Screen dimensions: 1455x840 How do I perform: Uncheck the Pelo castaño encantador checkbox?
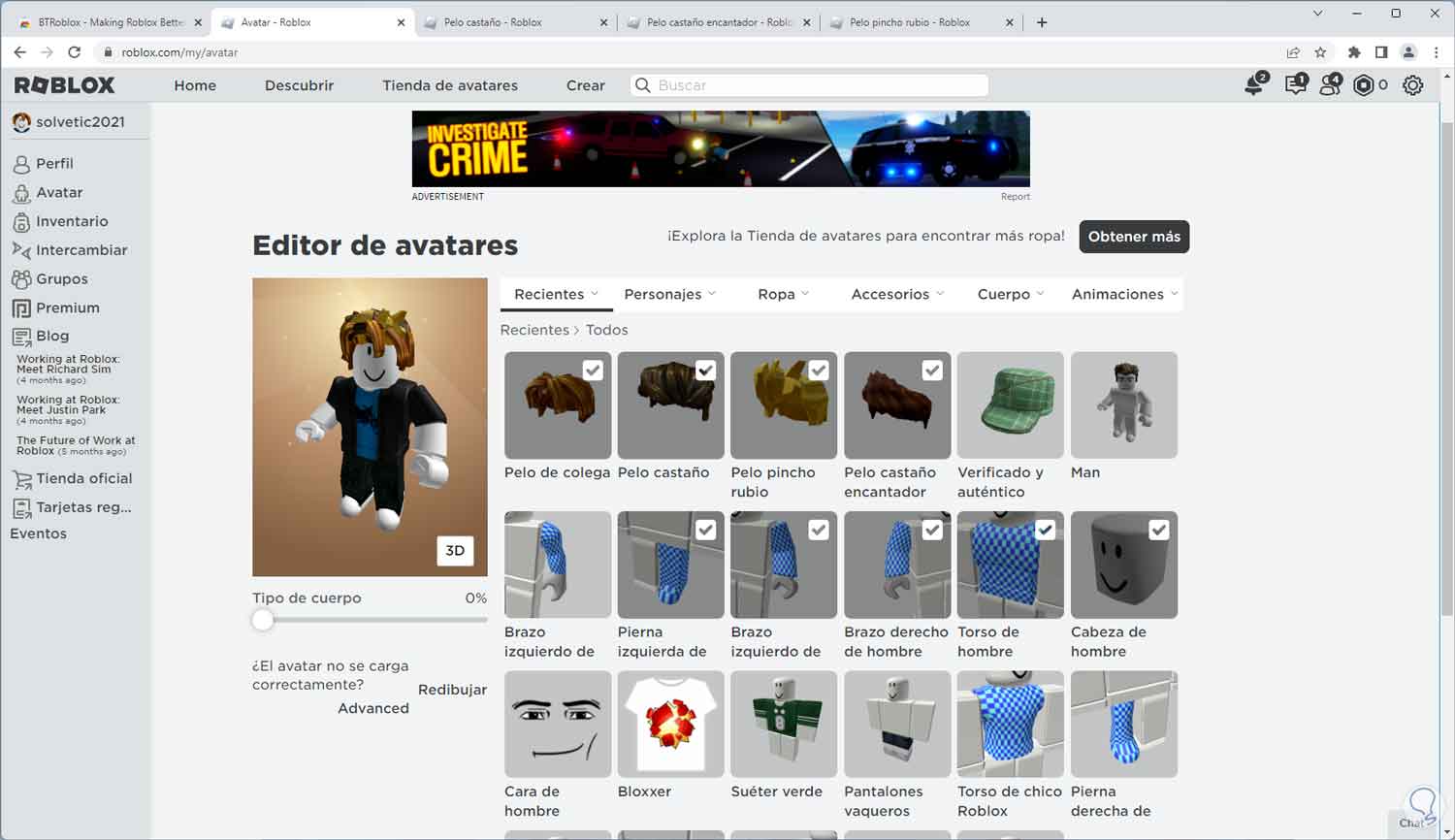click(x=932, y=370)
